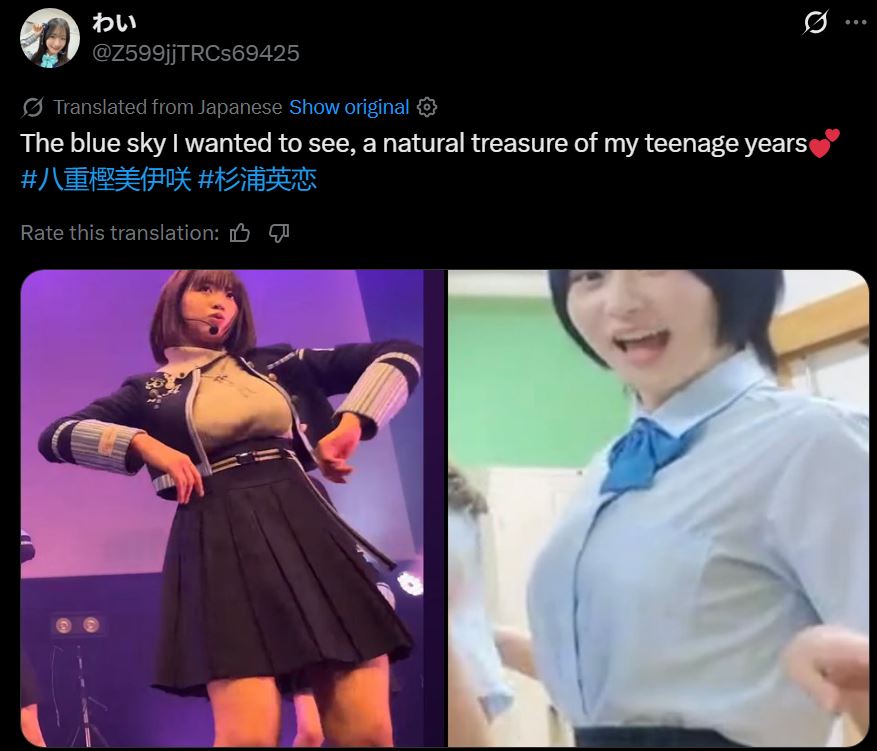The width and height of the screenshot is (877, 751).
Task: Open the Grok explain icon at top right
Action: [815, 23]
